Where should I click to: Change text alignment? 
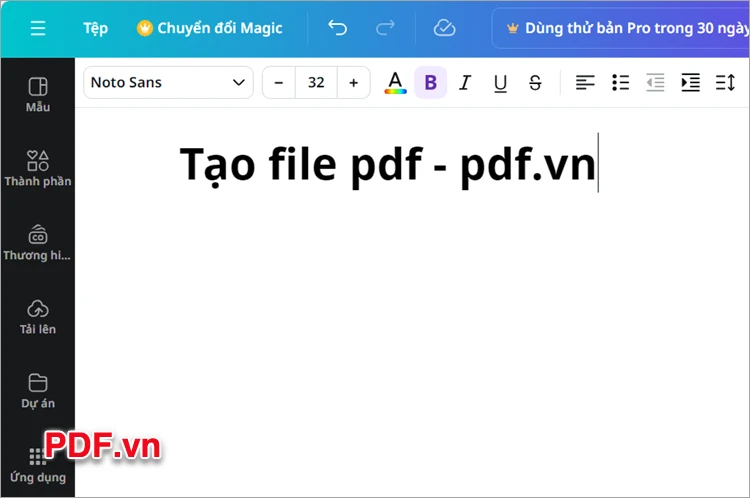point(585,83)
